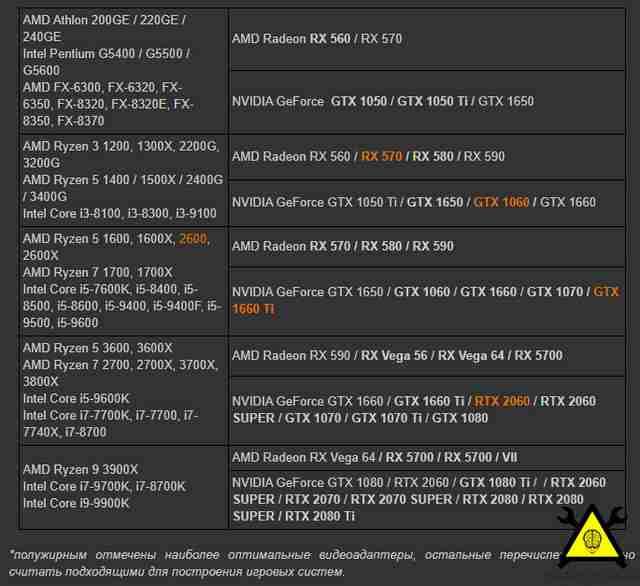Select the 'AMD Ryzen 5 3600, 3600X' line
This screenshot has width=640, height=586.
click(x=98, y=348)
